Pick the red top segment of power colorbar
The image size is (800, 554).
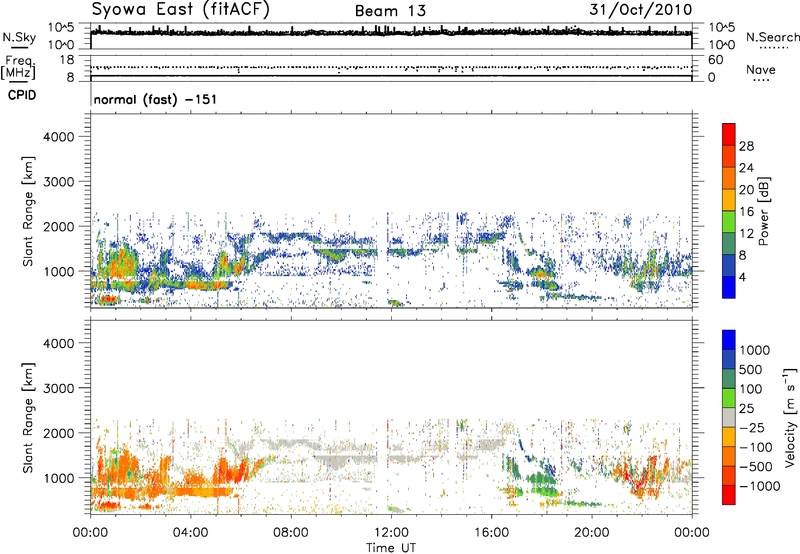coord(729,134)
